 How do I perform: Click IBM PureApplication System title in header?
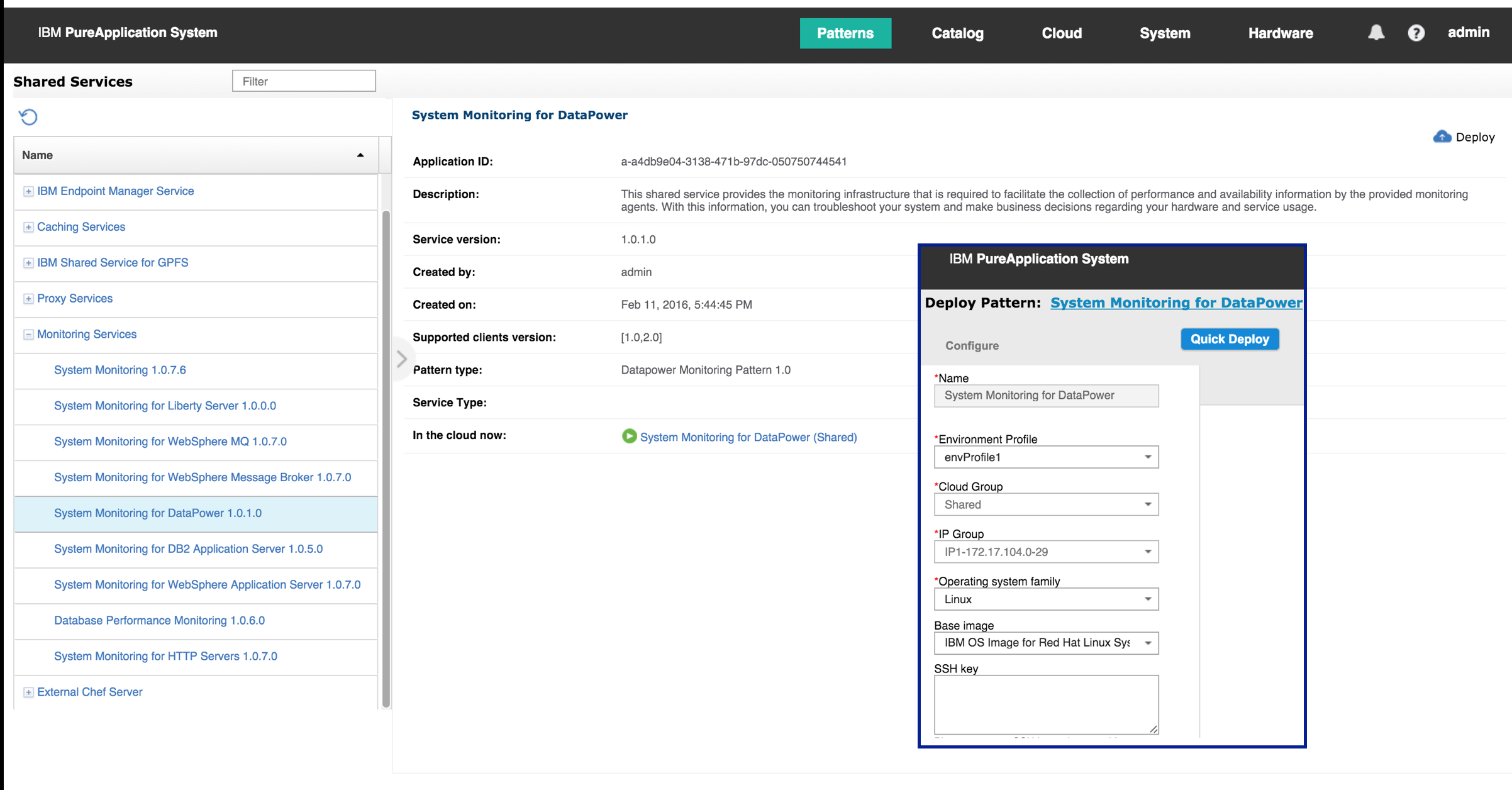click(x=128, y=33)
